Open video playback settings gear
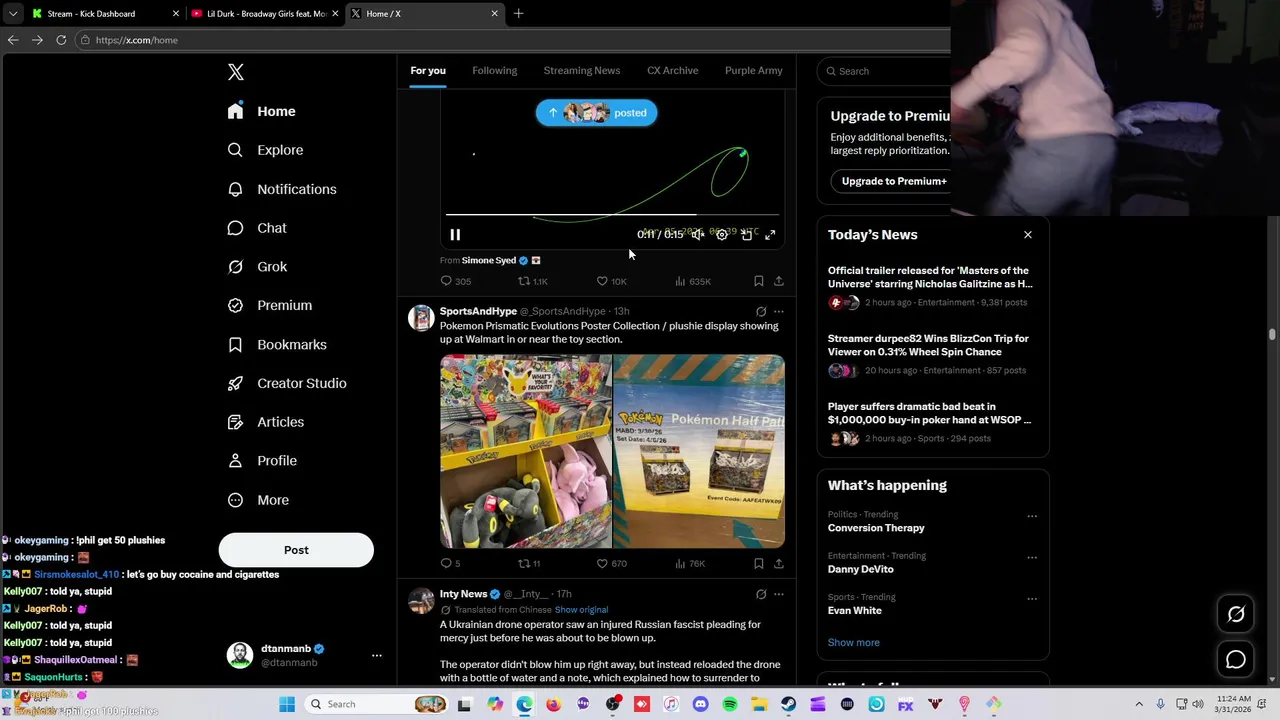 (722, 234)
